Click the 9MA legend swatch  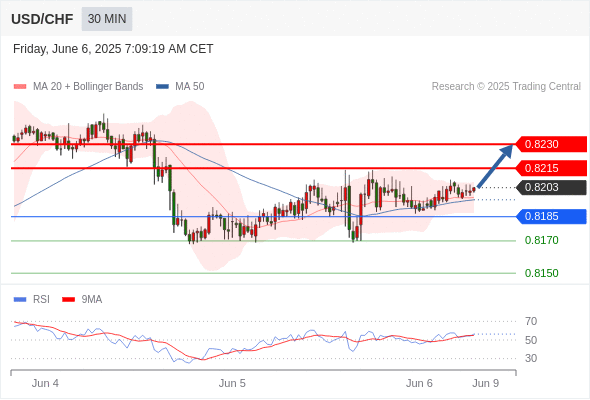point(68,300)
